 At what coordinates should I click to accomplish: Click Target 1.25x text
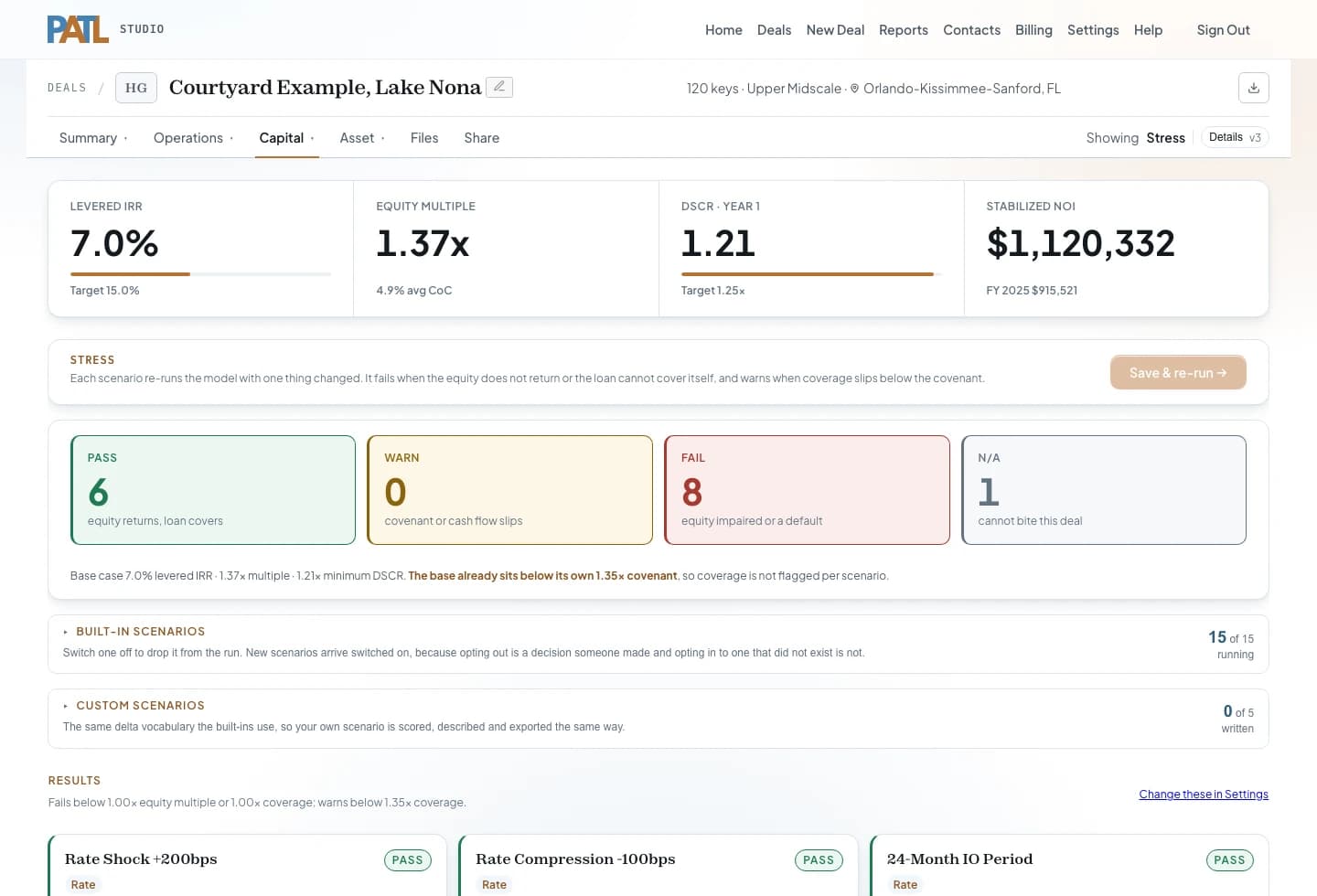coord(712,291)
